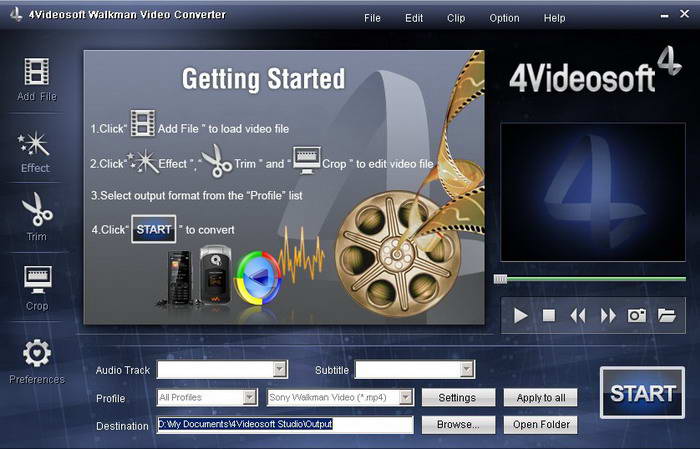Screen dimensions: 700x449
Task: Open the Option menu
Action: pyautogui.click(x=504, y=18)
